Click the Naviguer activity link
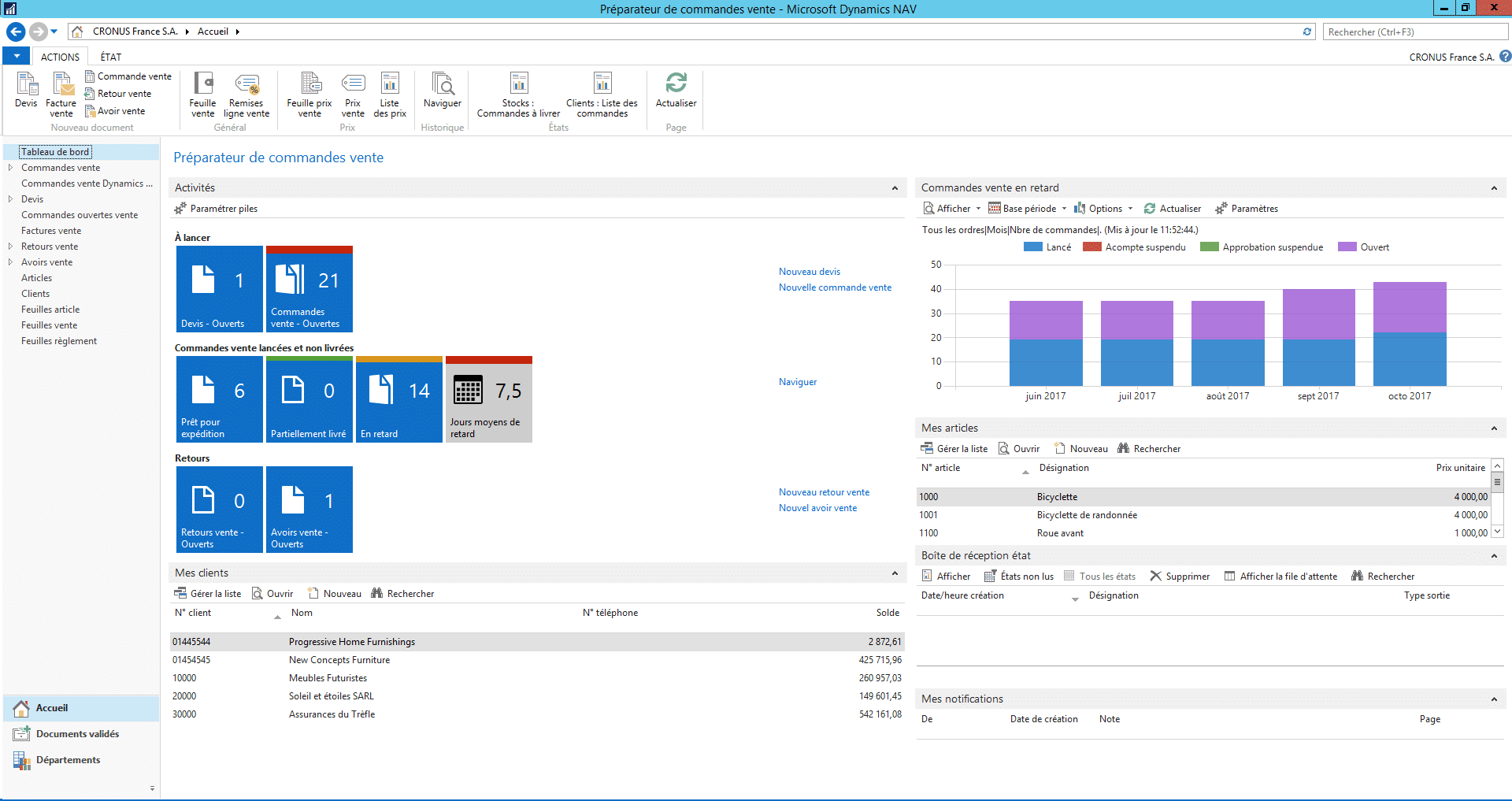 798,382
